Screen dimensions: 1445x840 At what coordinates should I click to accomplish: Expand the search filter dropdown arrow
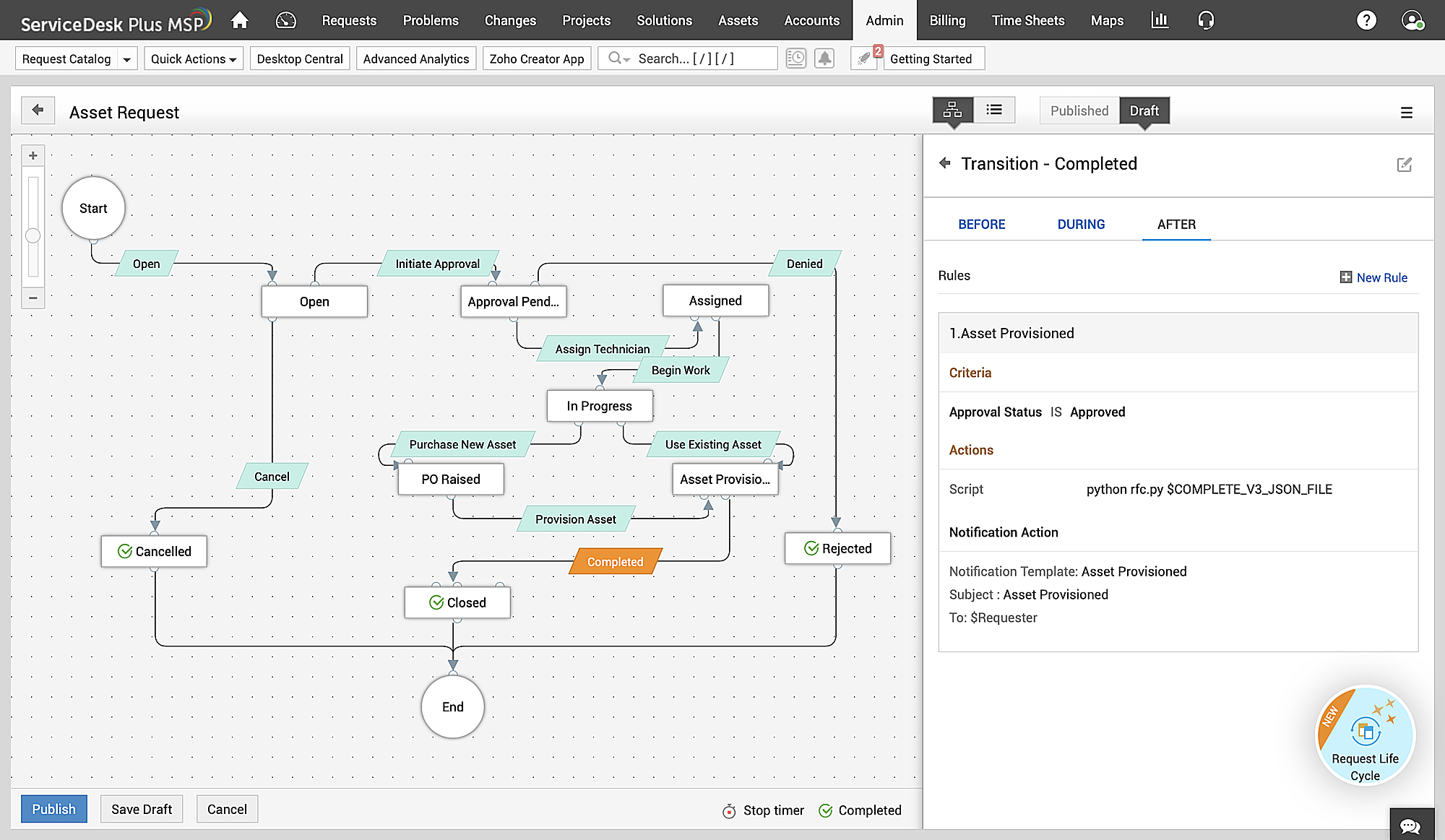pos(626,60)
